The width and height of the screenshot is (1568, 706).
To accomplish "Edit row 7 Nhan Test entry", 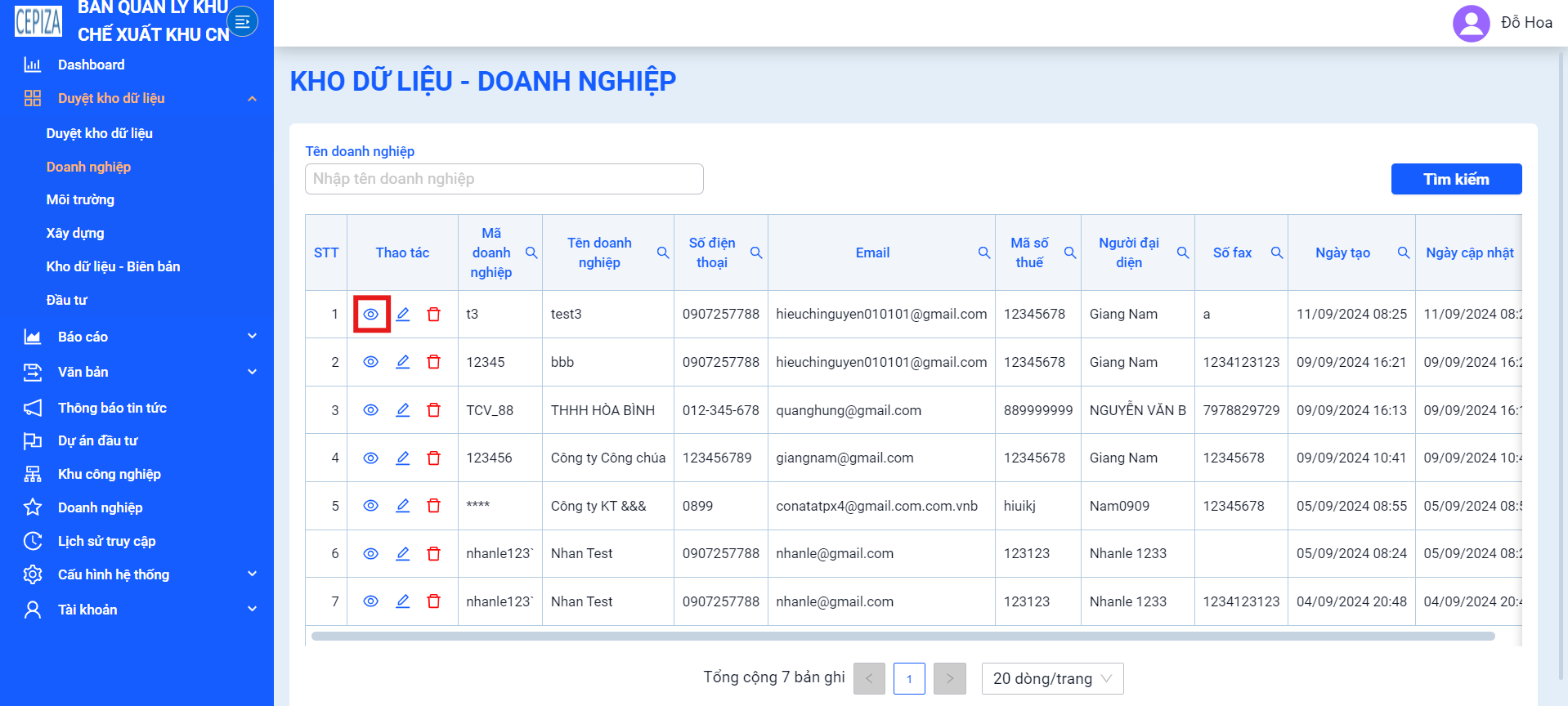I will 403,601.
